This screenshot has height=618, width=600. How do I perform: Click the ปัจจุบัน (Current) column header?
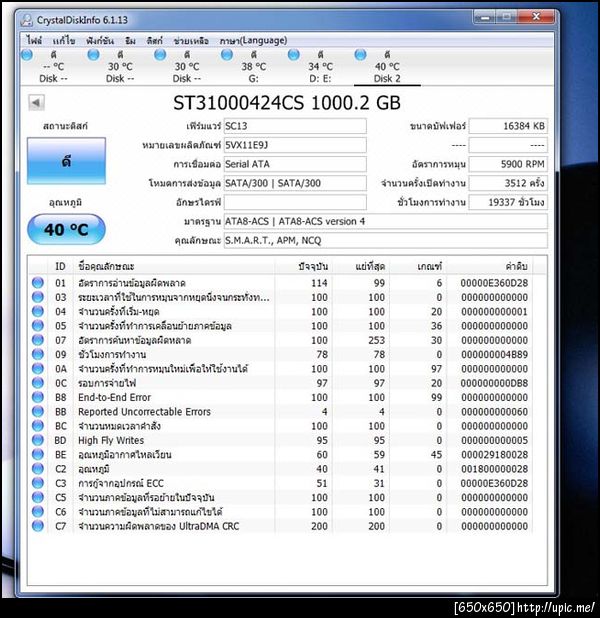303,266
